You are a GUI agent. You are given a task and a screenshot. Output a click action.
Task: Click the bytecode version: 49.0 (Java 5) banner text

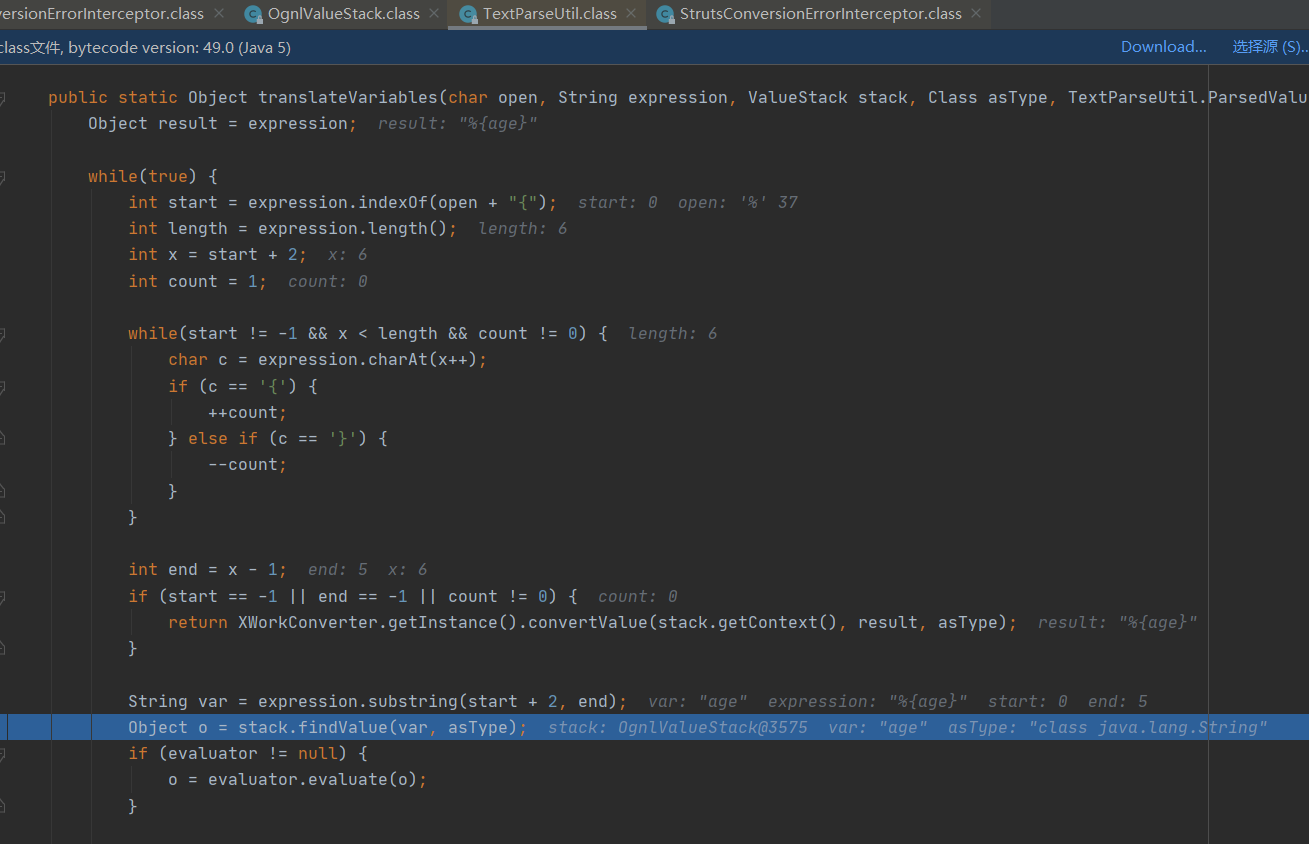coord(179,47)
